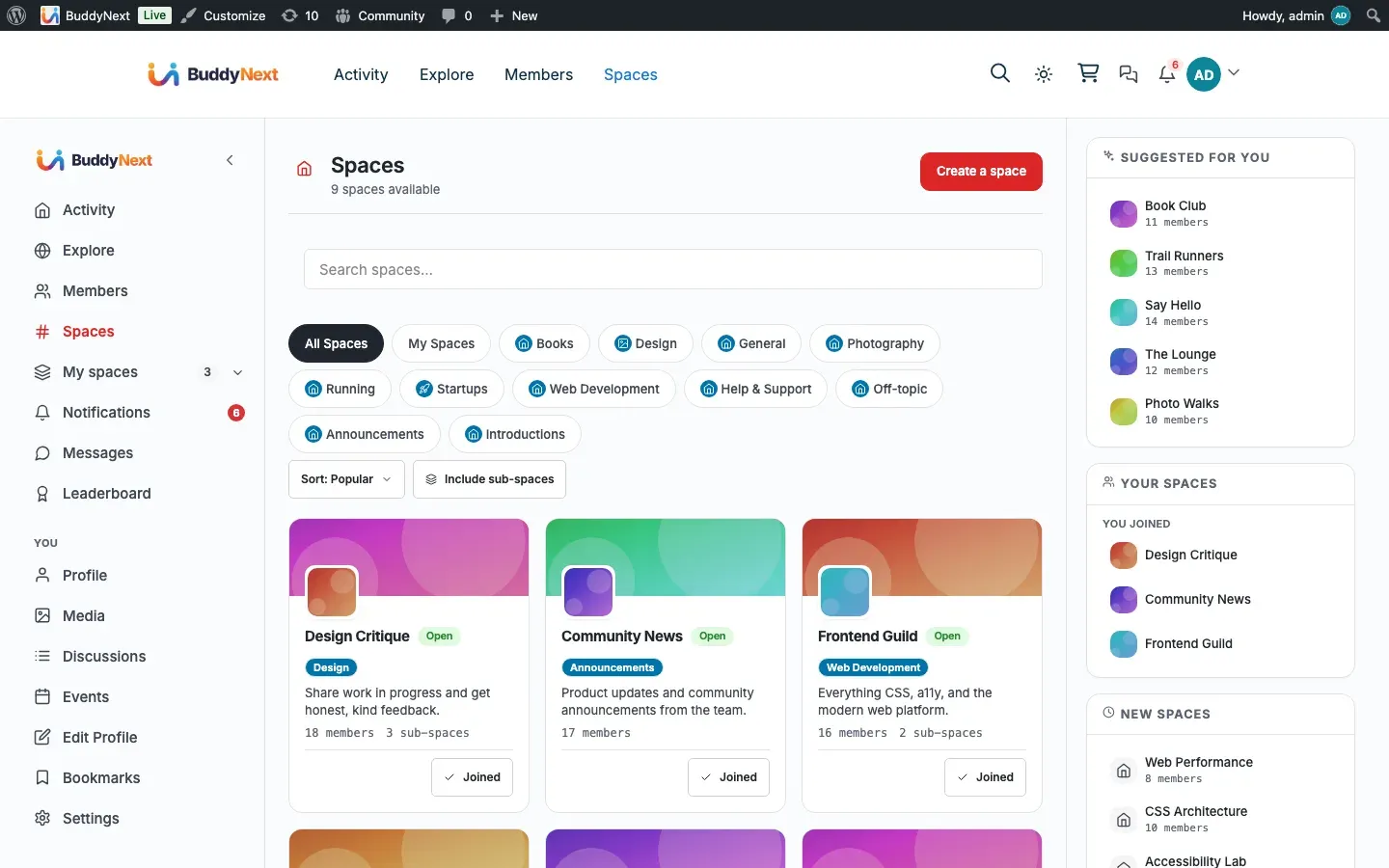Filter spaces by General category

pyautogui.click(x=751, y=343)
